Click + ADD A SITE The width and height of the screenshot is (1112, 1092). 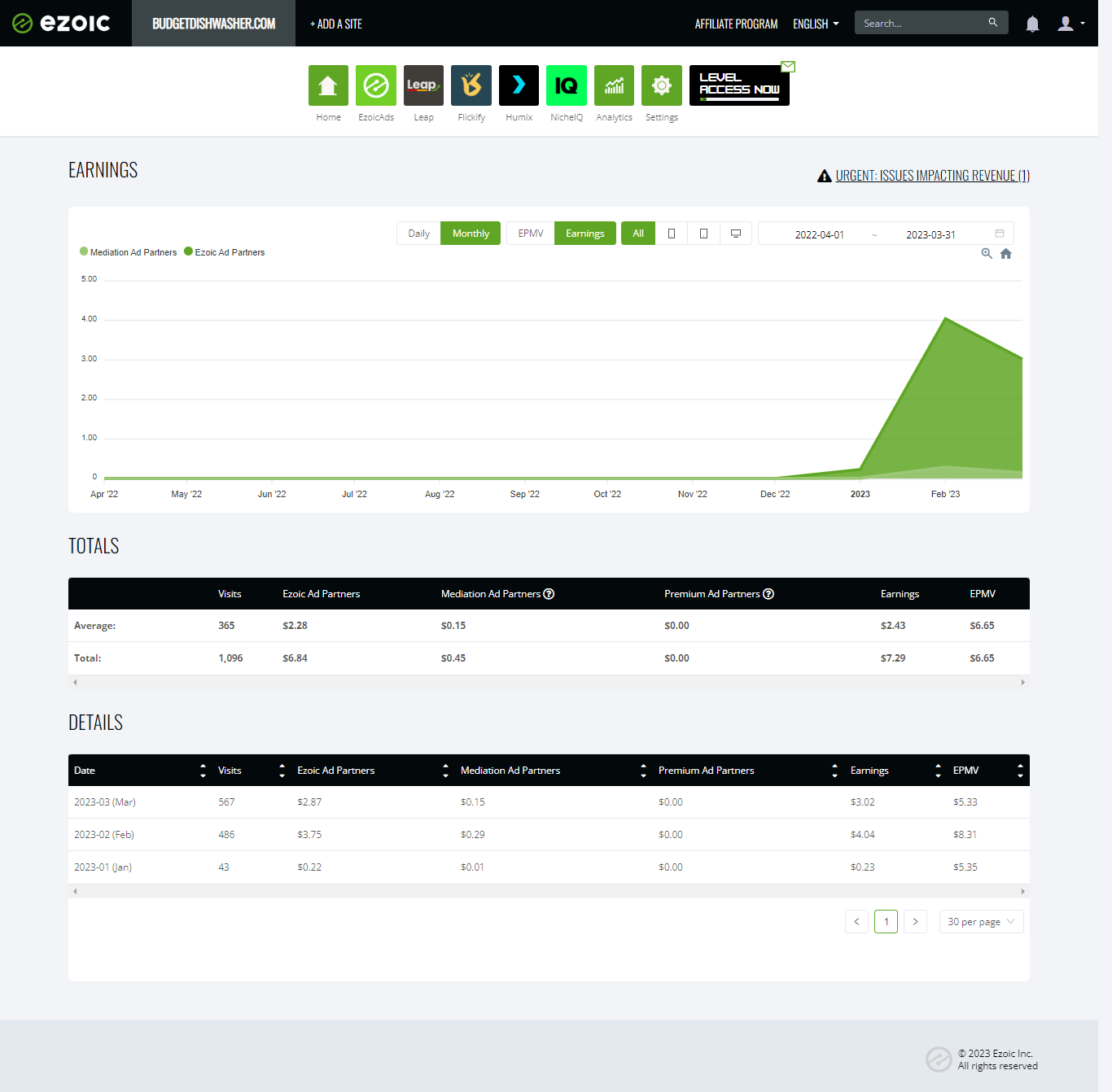336,24
